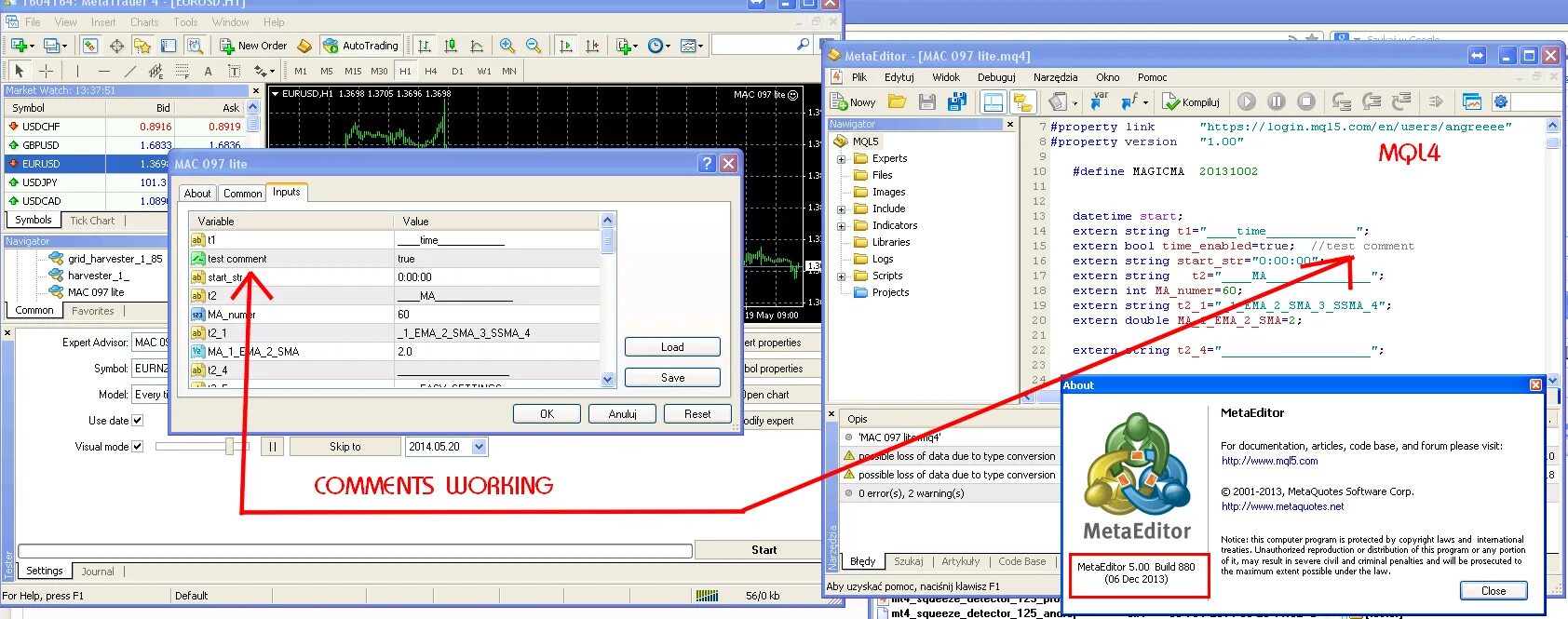Click the stop debugging icon

click(1306, 101)
